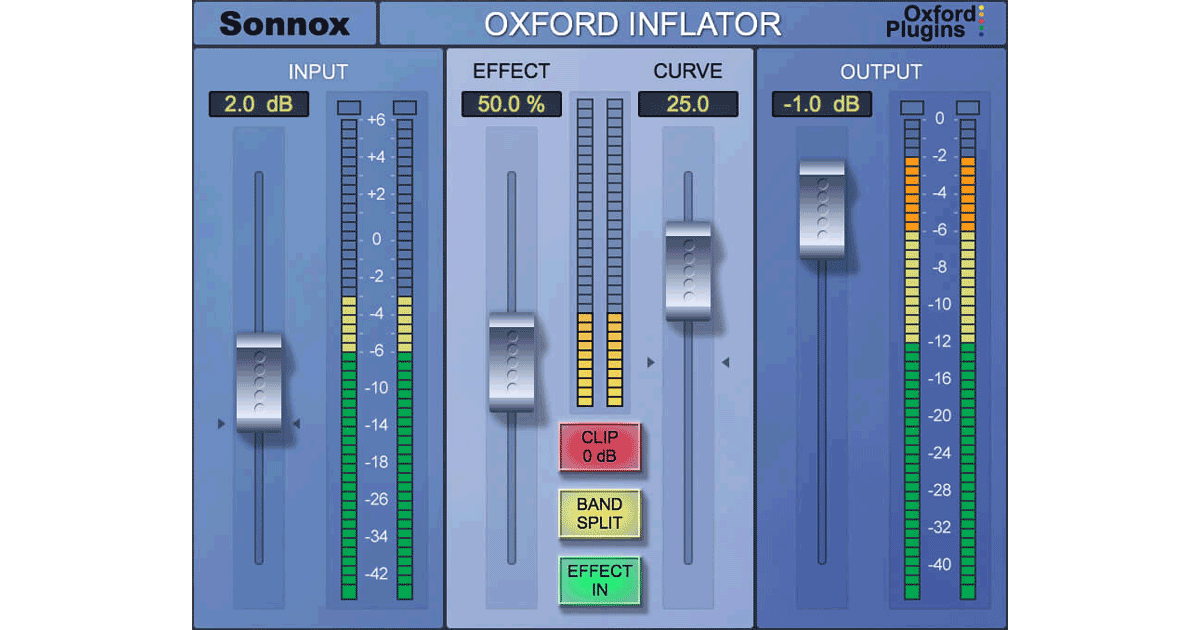This screenshot has width=1200, height=630.
Task: Select the EFFECT section header
Action: pos(512,71)
